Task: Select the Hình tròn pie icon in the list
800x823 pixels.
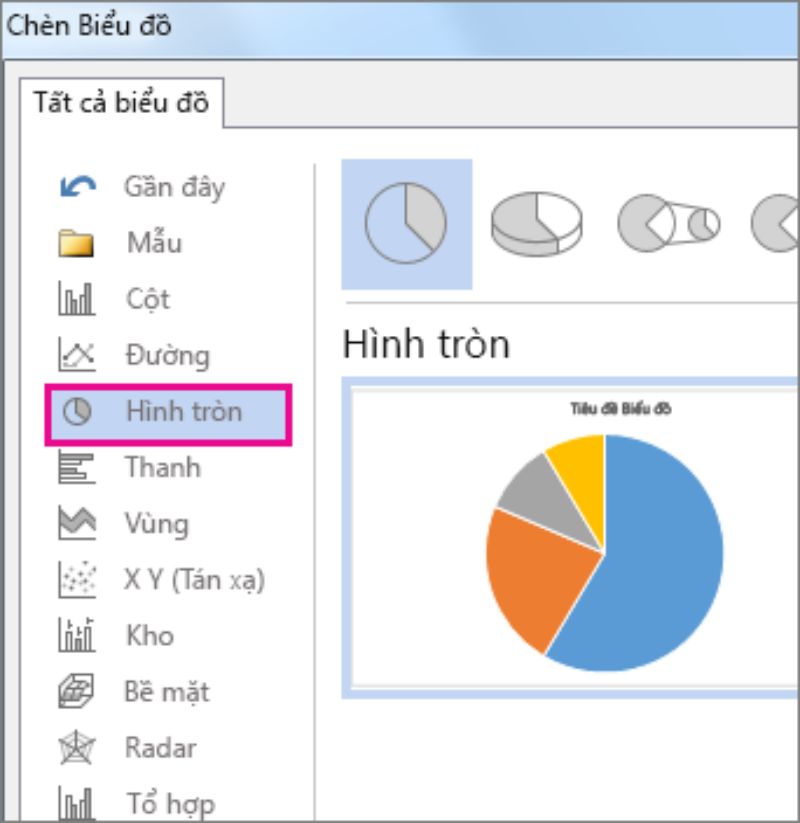Action: (x=77, y=411)
